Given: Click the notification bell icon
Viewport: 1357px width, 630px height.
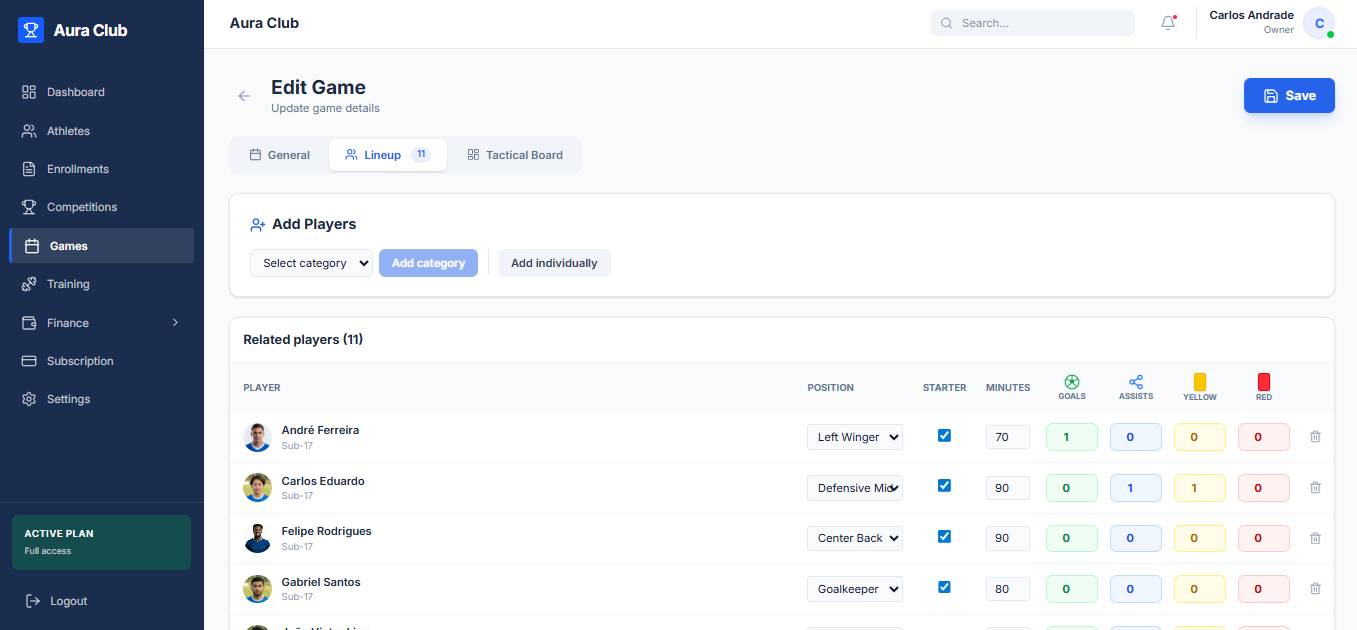Looking at the screenshot, I should coord(1168,23).
